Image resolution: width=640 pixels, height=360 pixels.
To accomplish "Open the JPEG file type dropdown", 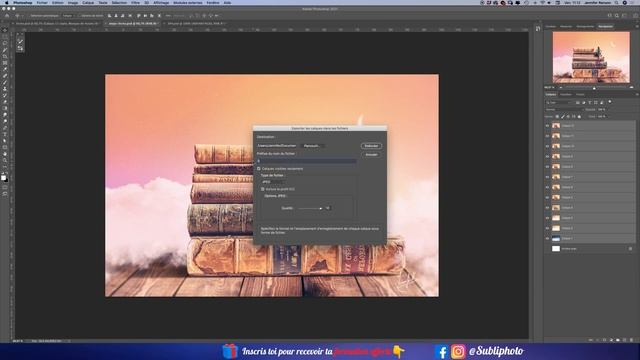I will [x=274, y=182].
